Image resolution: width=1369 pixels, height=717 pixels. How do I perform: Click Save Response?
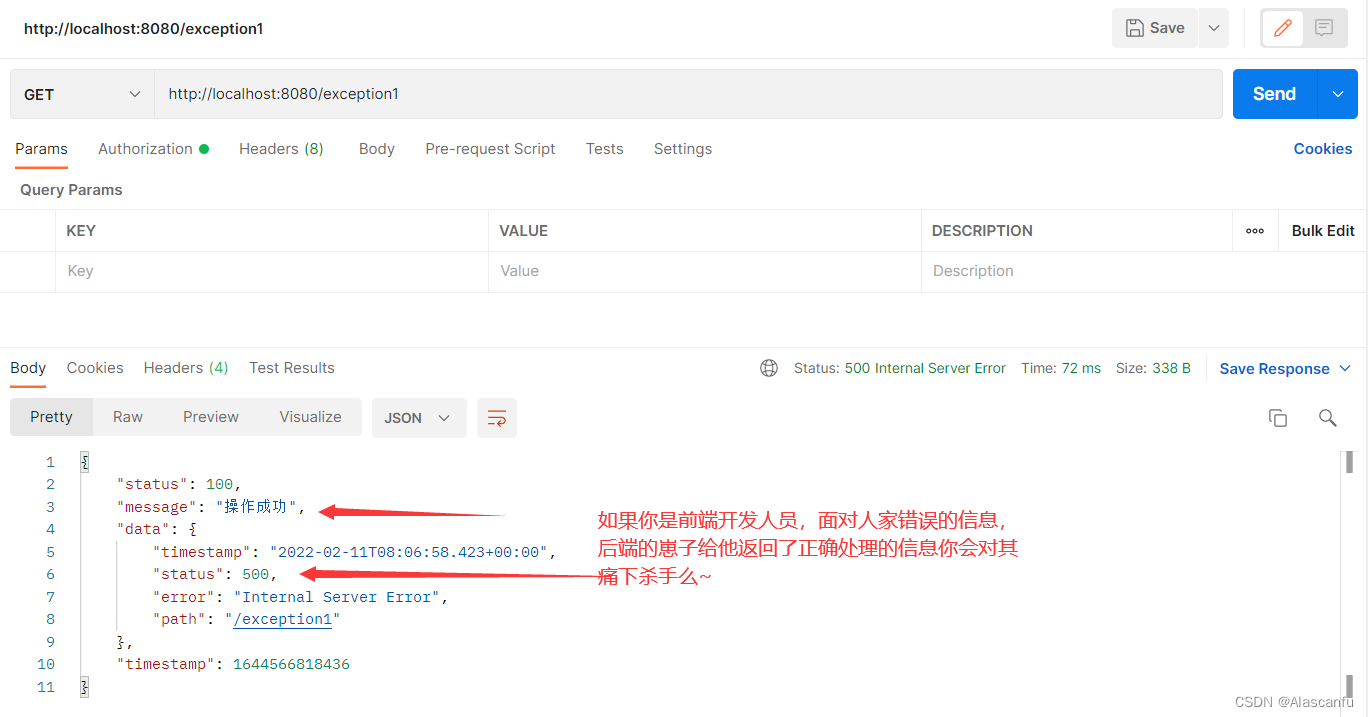click(x=1274, y=369)
